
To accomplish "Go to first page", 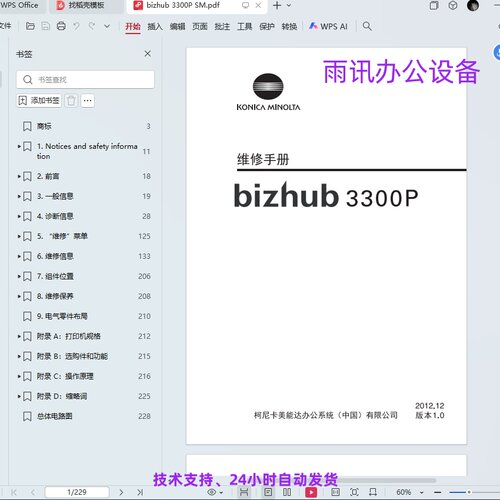I will (x=14, y=492).
